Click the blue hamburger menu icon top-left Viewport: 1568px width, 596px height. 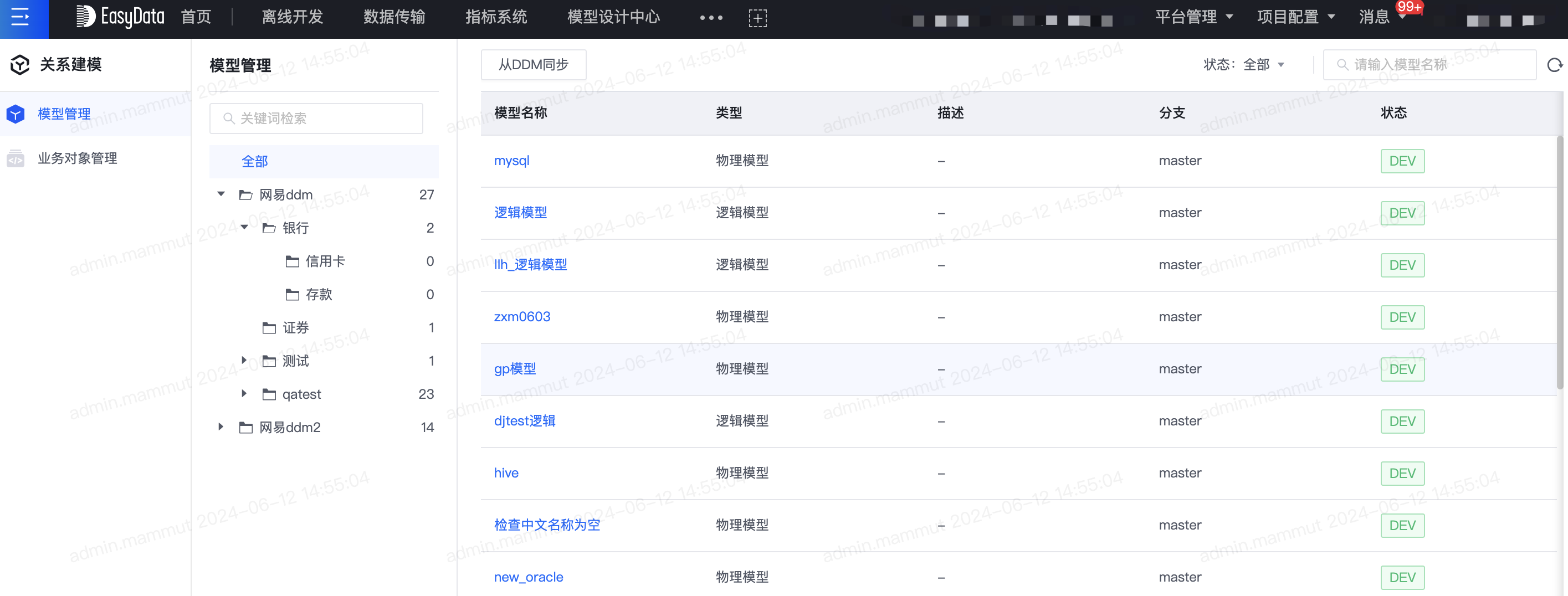click(20, 18)
